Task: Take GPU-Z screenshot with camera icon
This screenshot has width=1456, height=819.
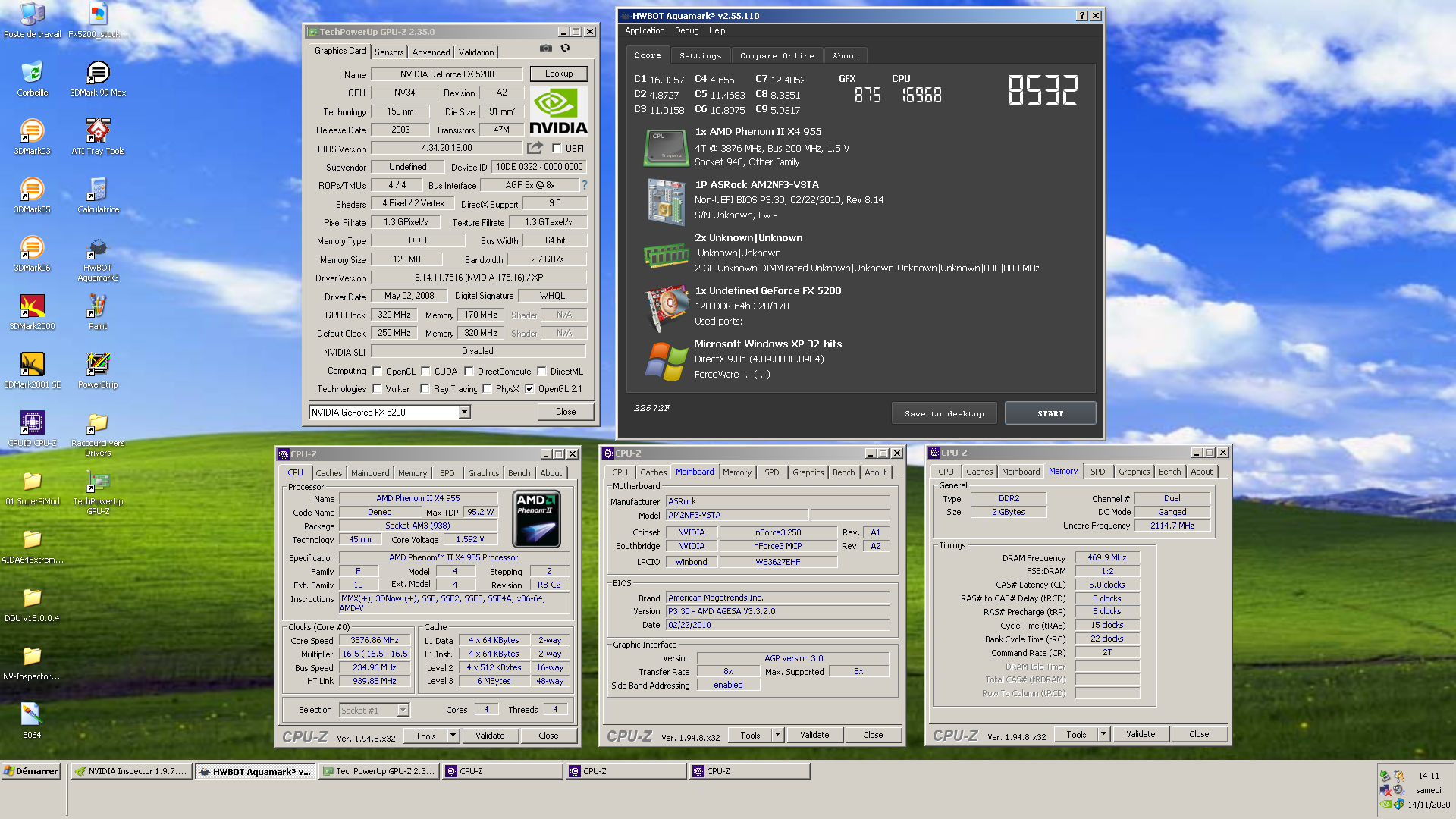Action: click(546, 48)
